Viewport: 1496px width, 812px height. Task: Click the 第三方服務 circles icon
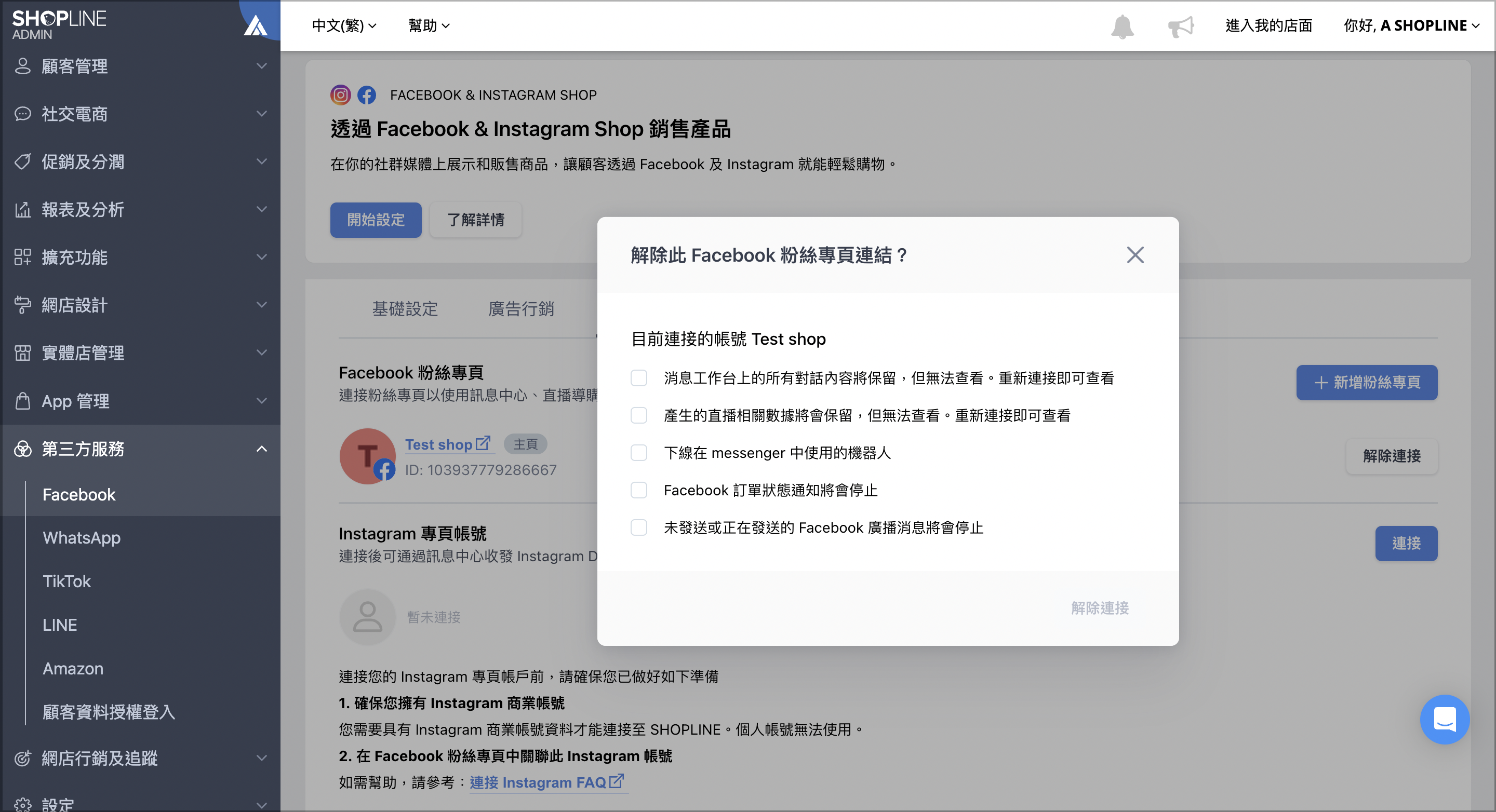point(23,449)
